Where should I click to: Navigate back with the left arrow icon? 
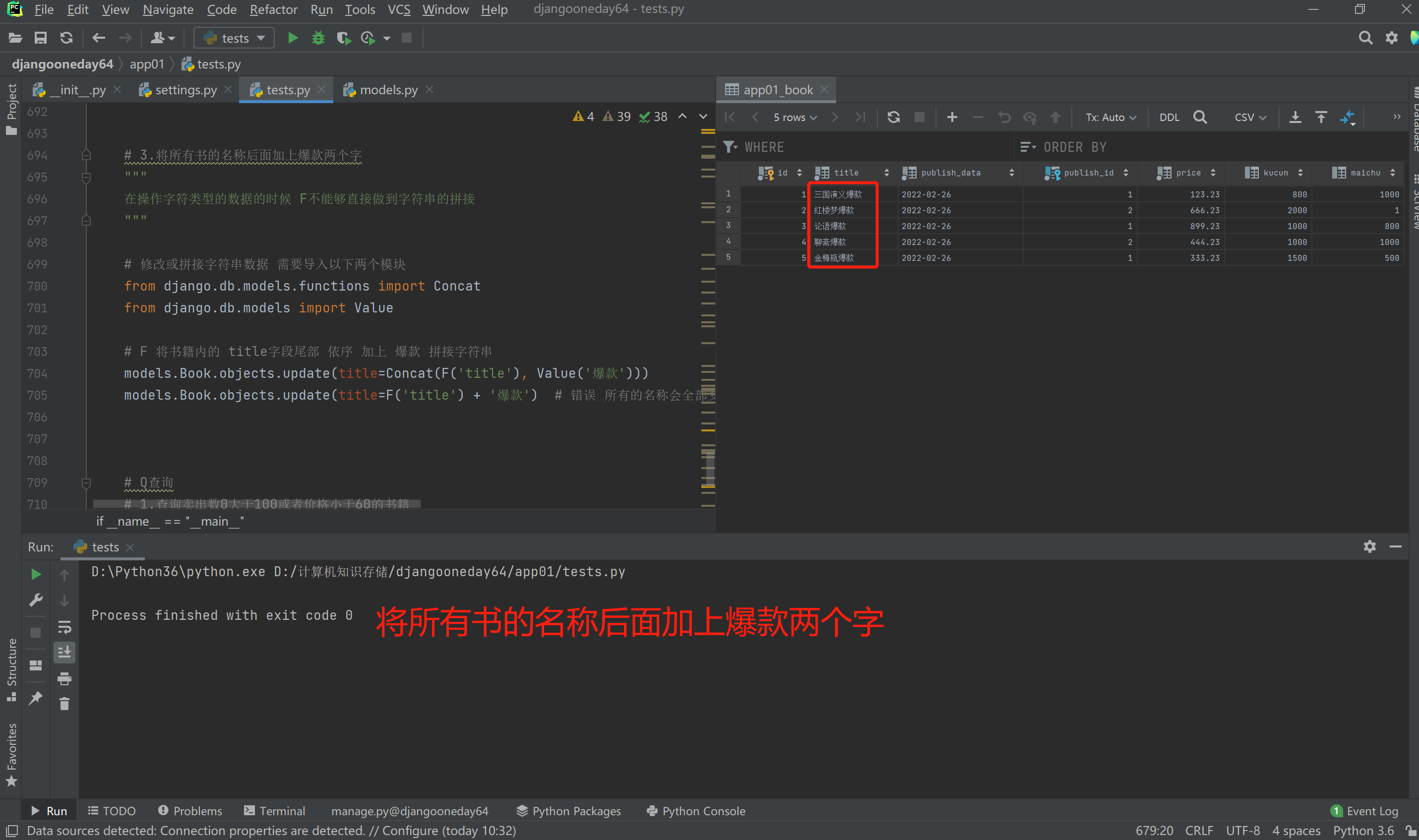coord(99,38)
